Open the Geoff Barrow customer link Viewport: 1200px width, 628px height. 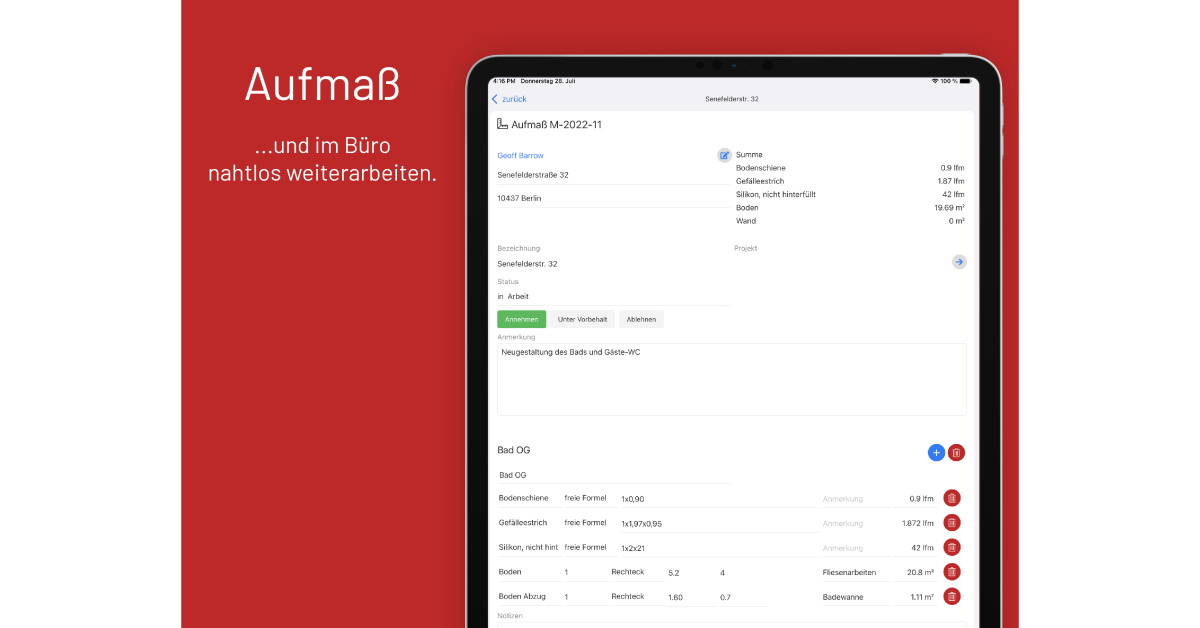pos(520,156)
